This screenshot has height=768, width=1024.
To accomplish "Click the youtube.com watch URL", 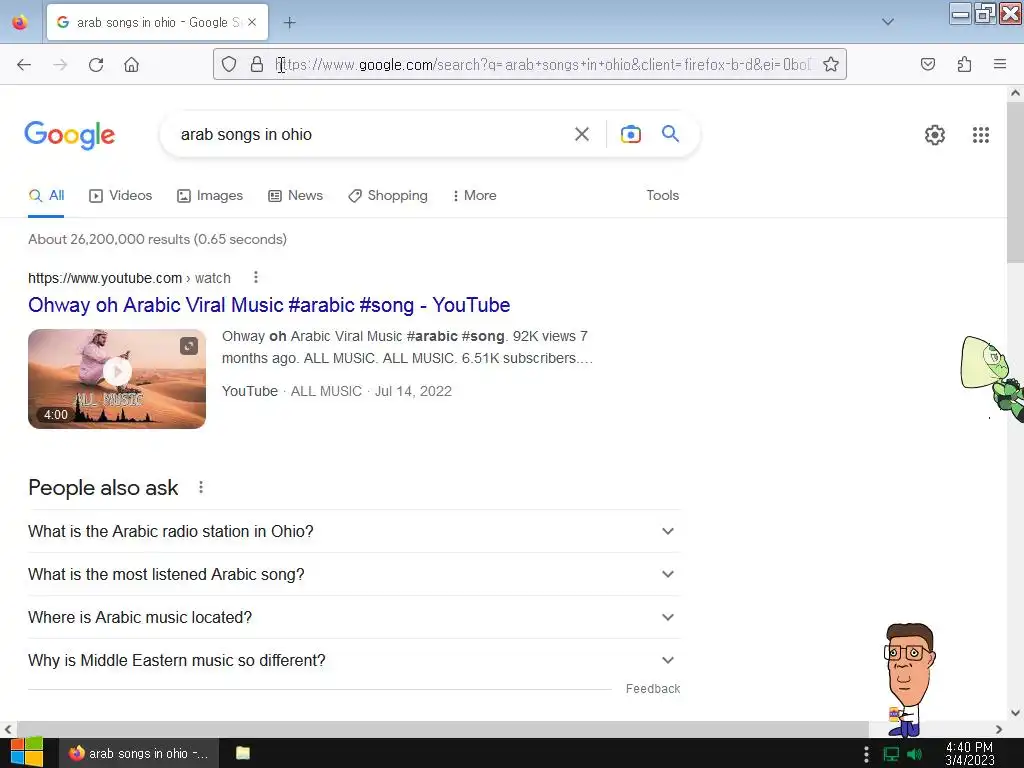I will (x=129, y=278).
